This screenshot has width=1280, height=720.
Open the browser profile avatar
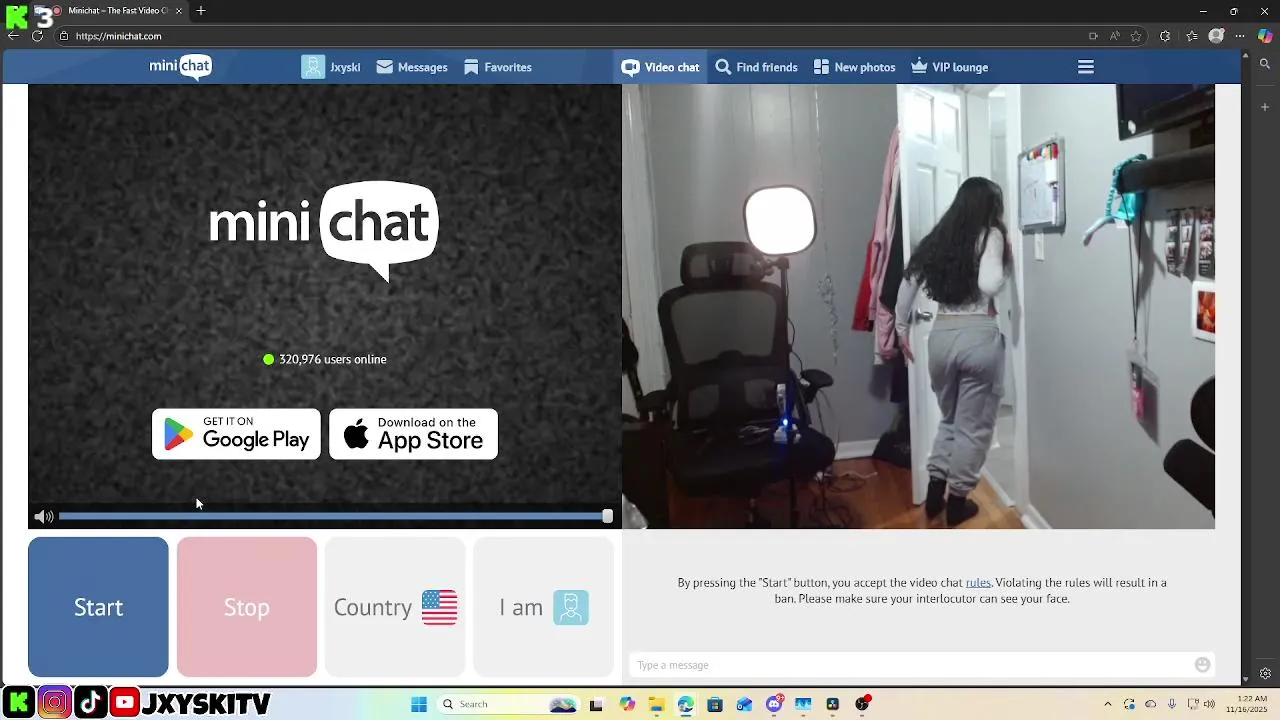coord(1216,36)
